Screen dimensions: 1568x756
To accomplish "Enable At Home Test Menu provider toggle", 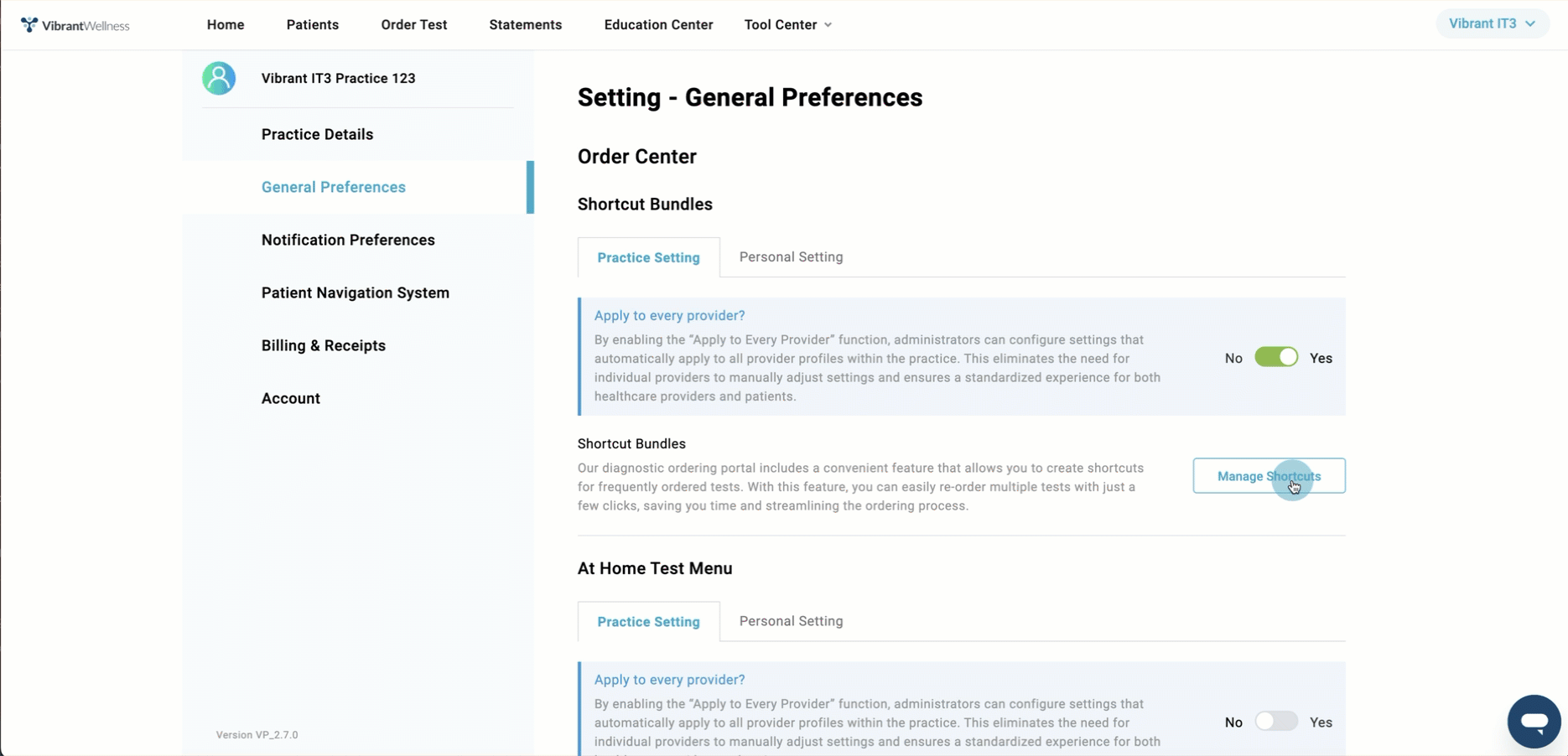I will (x=1276, y=722).
